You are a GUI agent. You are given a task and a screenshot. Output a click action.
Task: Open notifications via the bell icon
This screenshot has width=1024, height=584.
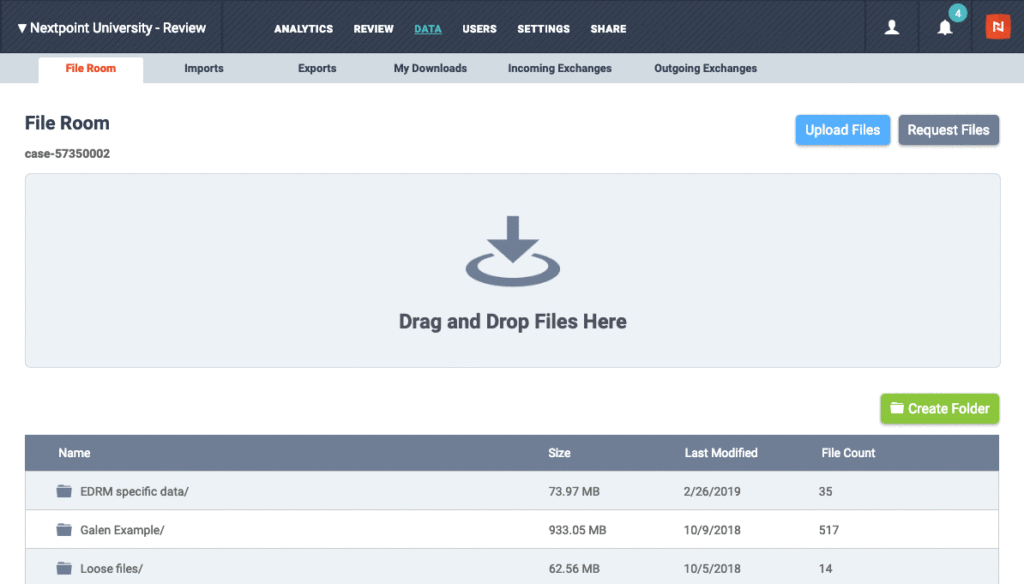[x=943, y=27]
